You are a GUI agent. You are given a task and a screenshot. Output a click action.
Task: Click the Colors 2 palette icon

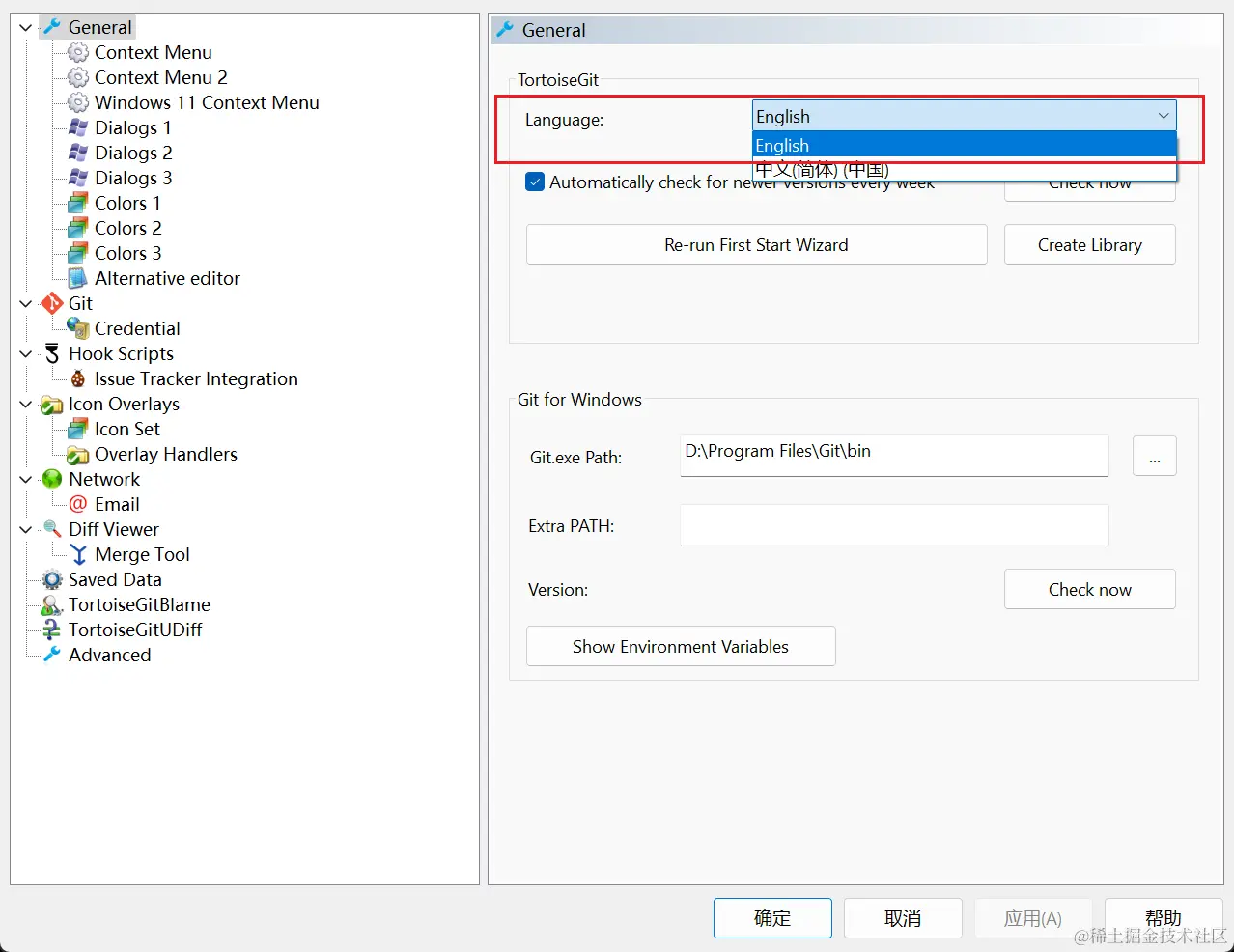pos(78,228)
